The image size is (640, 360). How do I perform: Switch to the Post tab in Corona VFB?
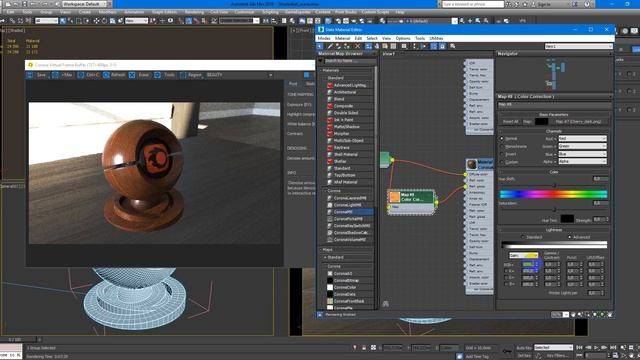(x=293, y=84)
